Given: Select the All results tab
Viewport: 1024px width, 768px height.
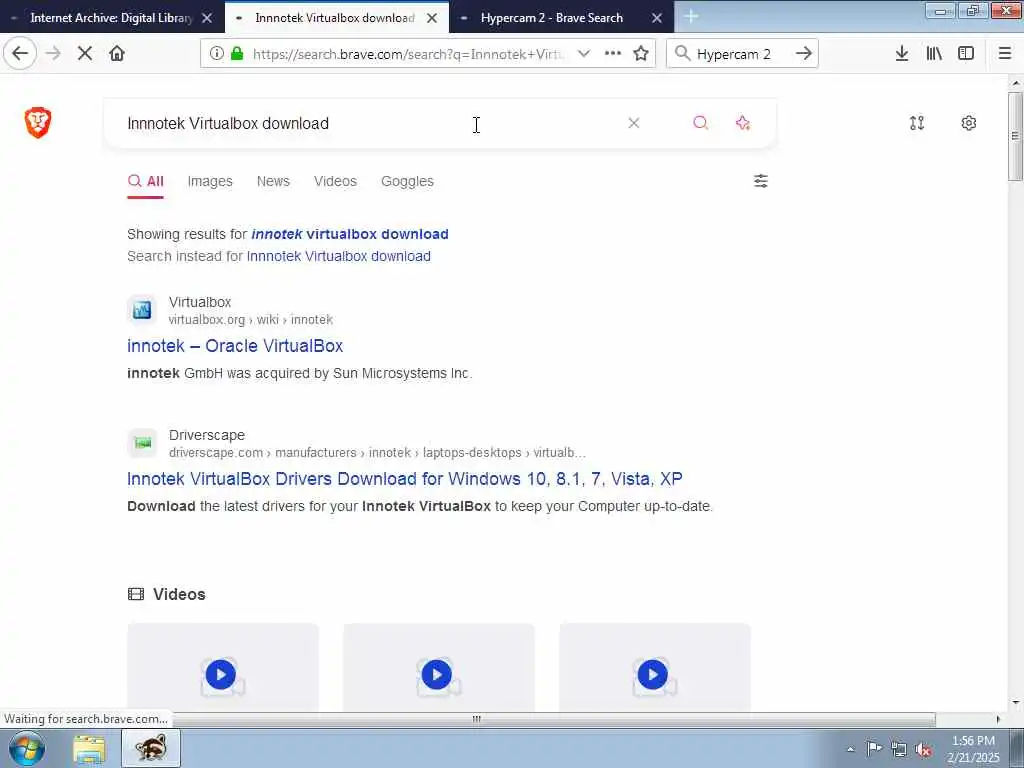Looking at the screenshot, I should [146, 181].
